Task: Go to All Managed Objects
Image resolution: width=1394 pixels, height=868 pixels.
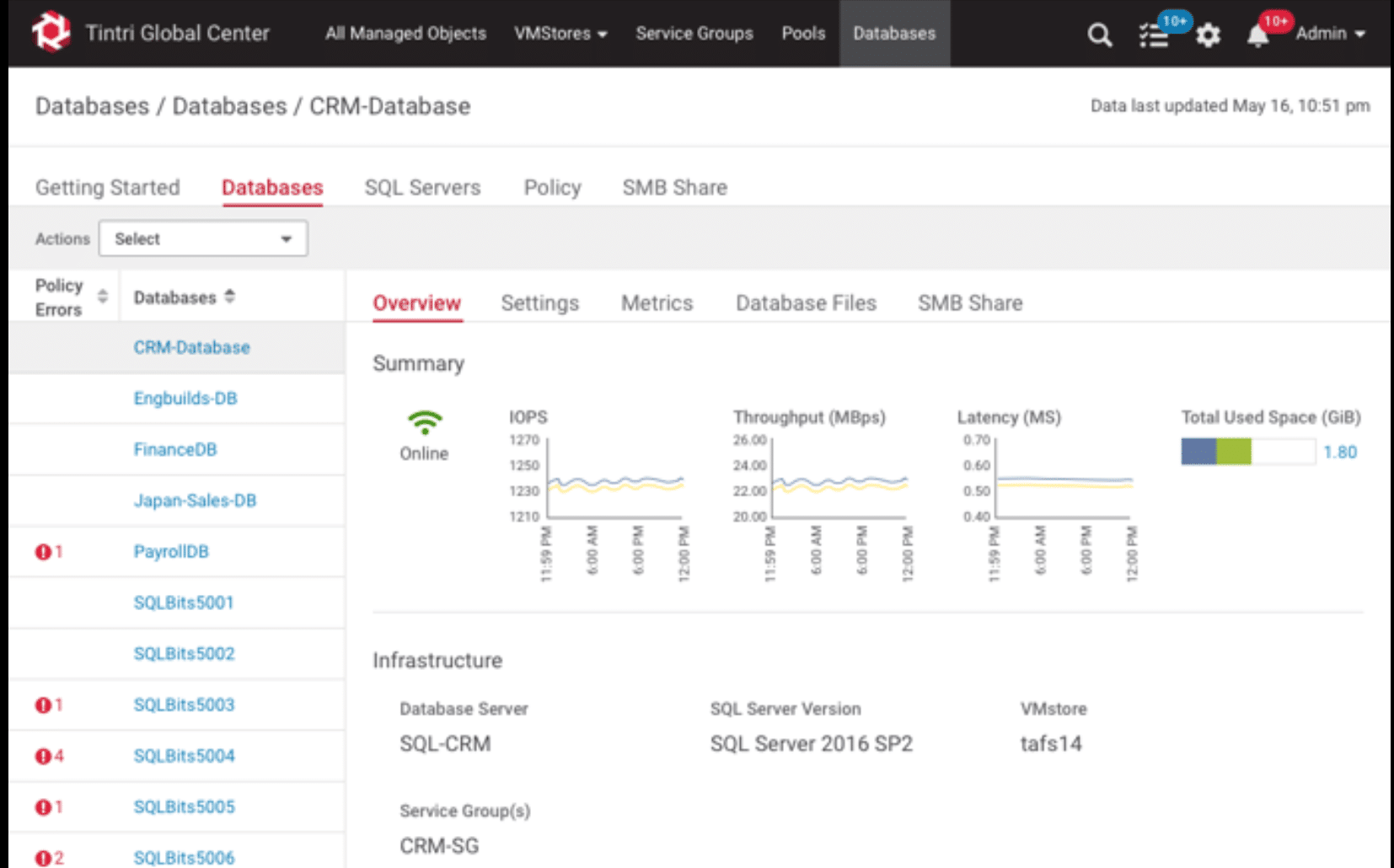Action: [405, 34]
